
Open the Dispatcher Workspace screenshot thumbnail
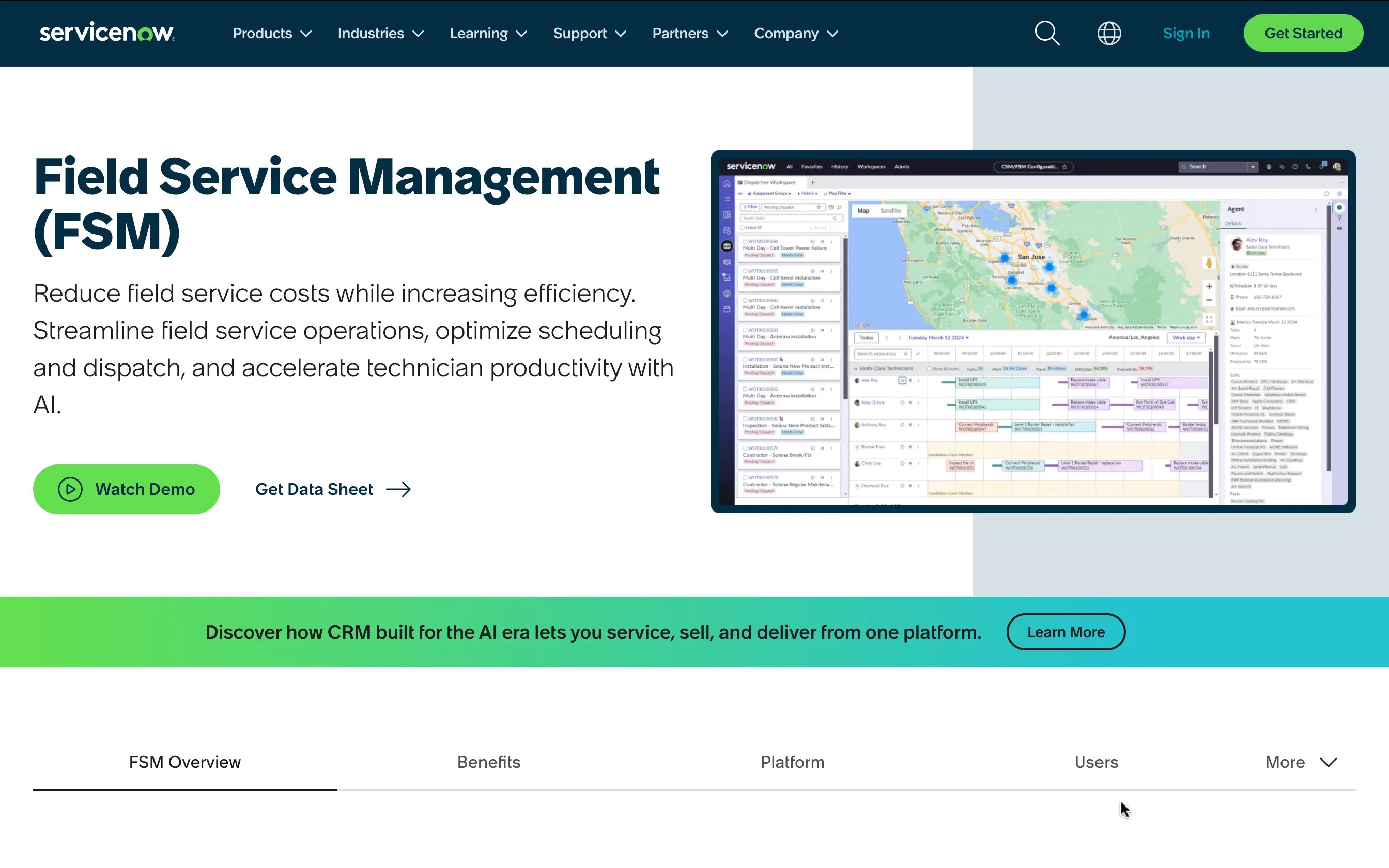pyautogui.click(x=1032, y=331)
